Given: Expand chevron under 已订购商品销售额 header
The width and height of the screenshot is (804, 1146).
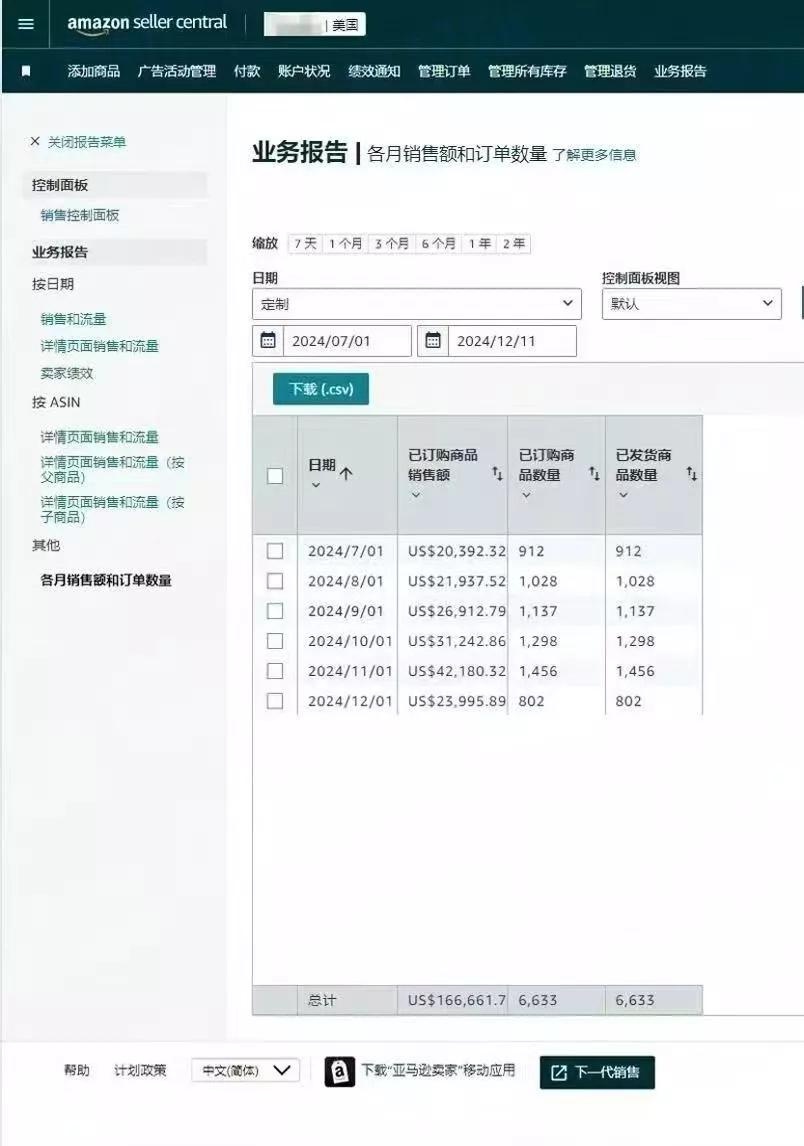Looking at the screenshot, I should coord(416,495).
